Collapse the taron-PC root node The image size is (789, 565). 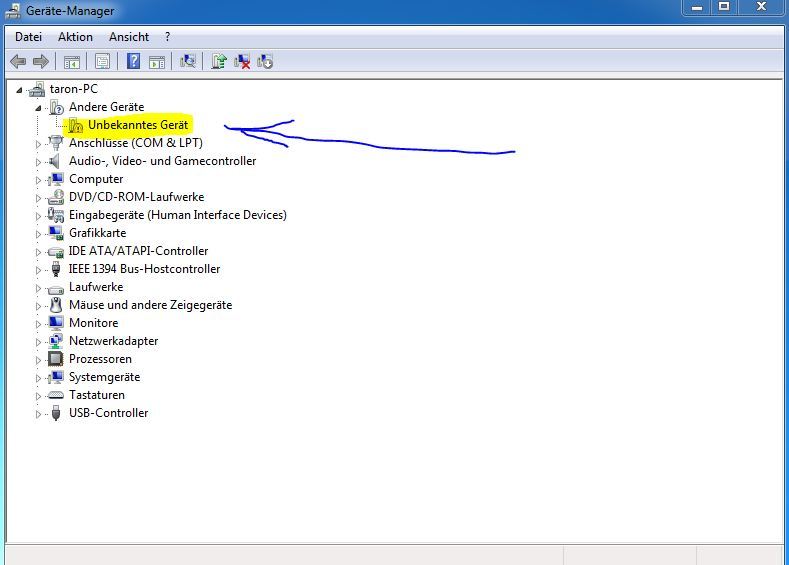click(19, 90)
